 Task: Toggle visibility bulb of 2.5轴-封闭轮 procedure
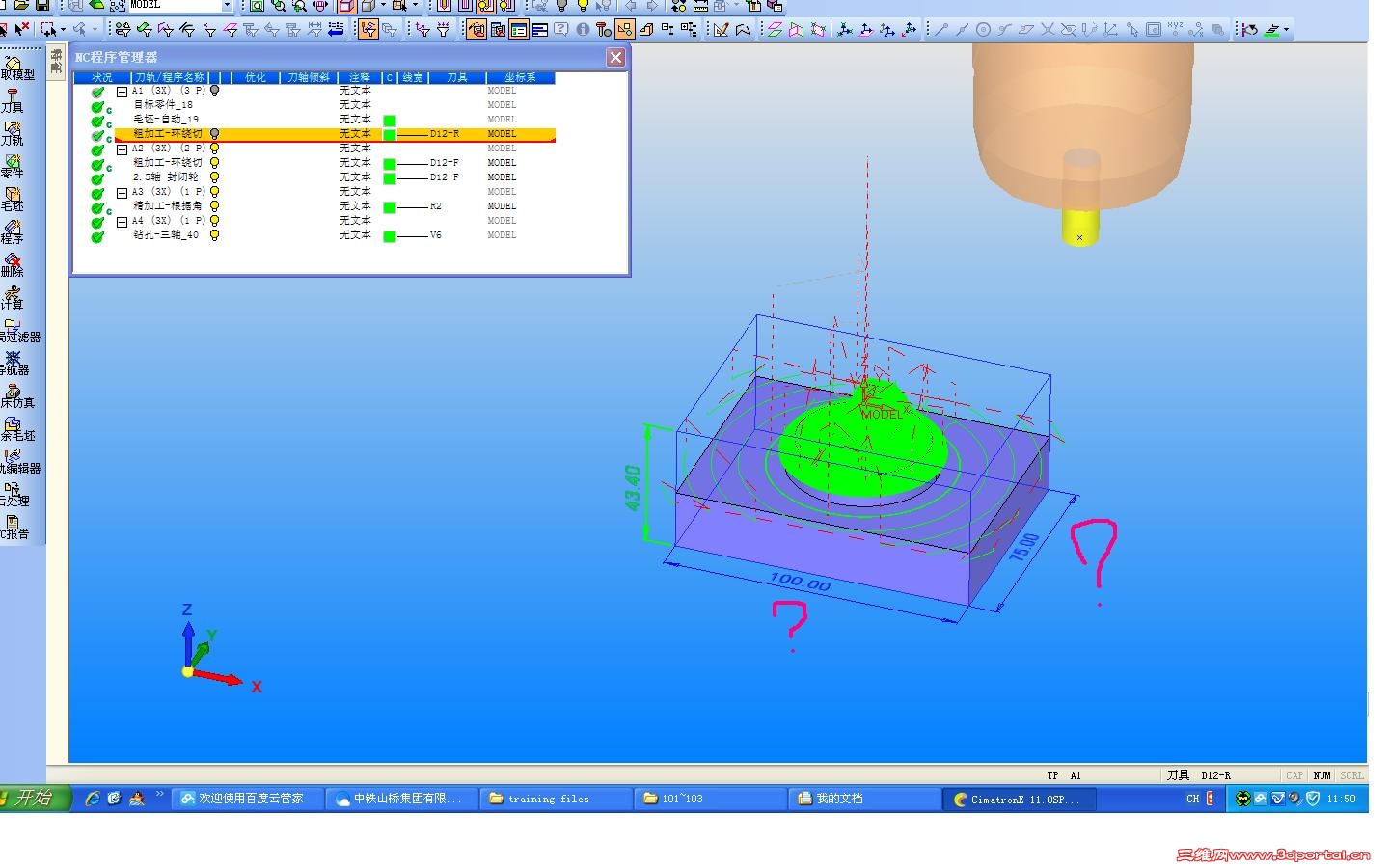point(215,177)
